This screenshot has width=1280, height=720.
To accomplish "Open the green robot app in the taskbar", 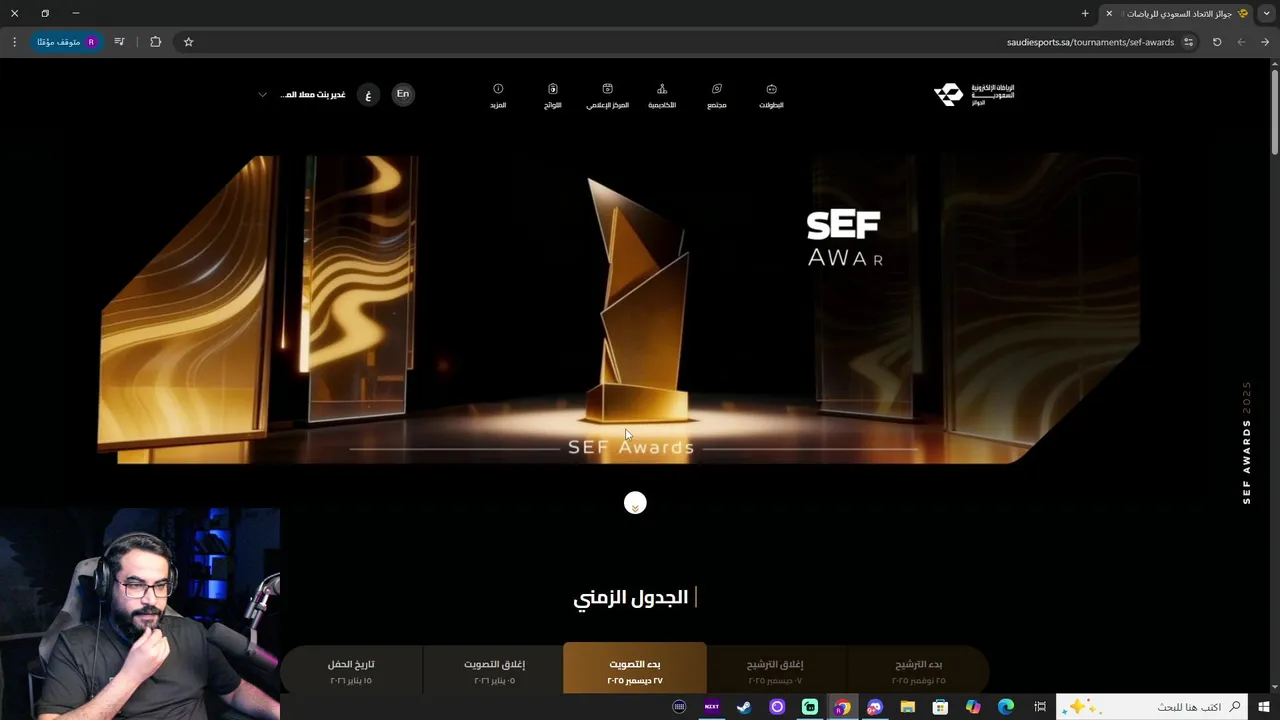I will tap(809, 707).
